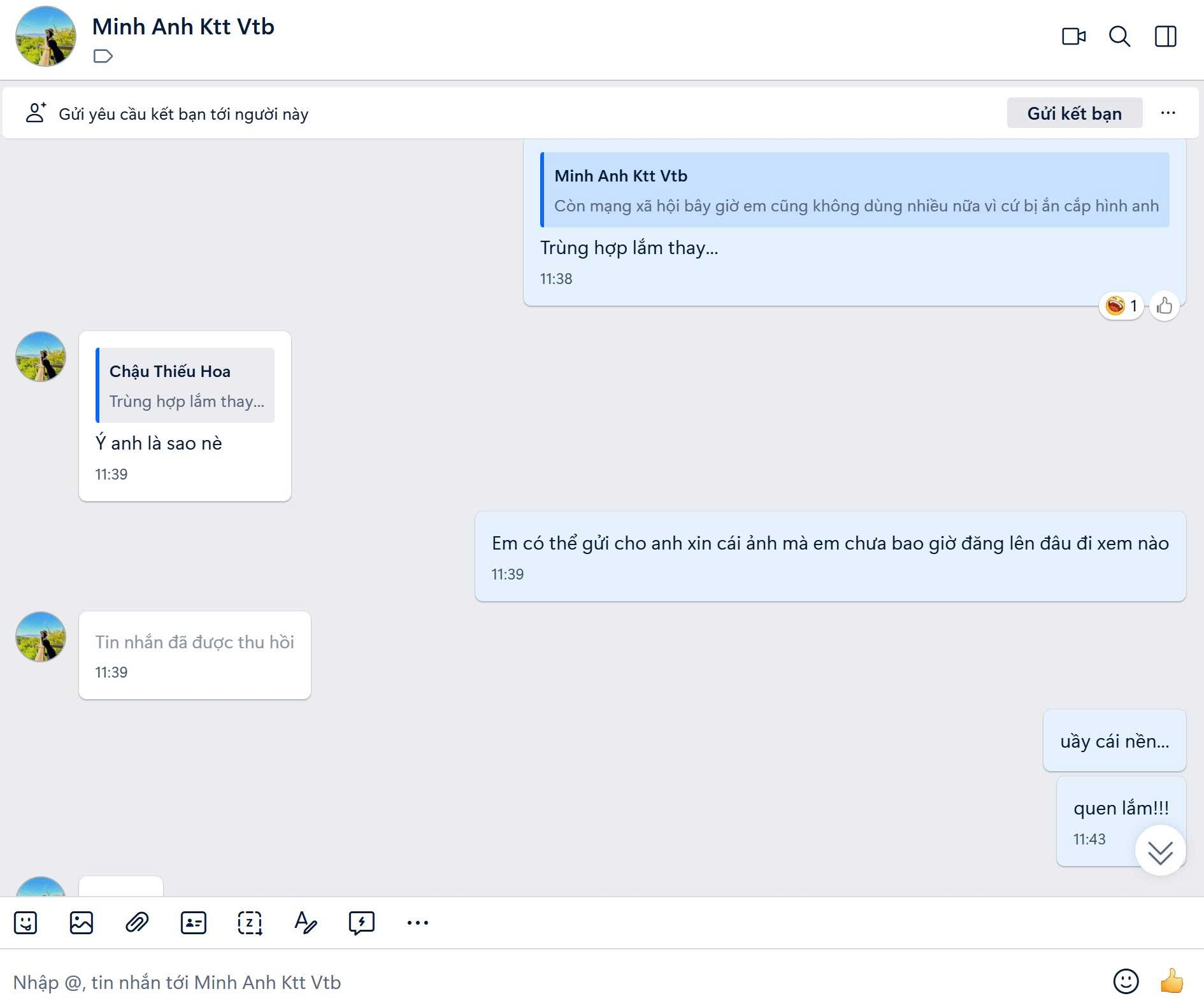Open the quoted 'Chậu Thiếu Hoa' reply

[x=185, y=385]
